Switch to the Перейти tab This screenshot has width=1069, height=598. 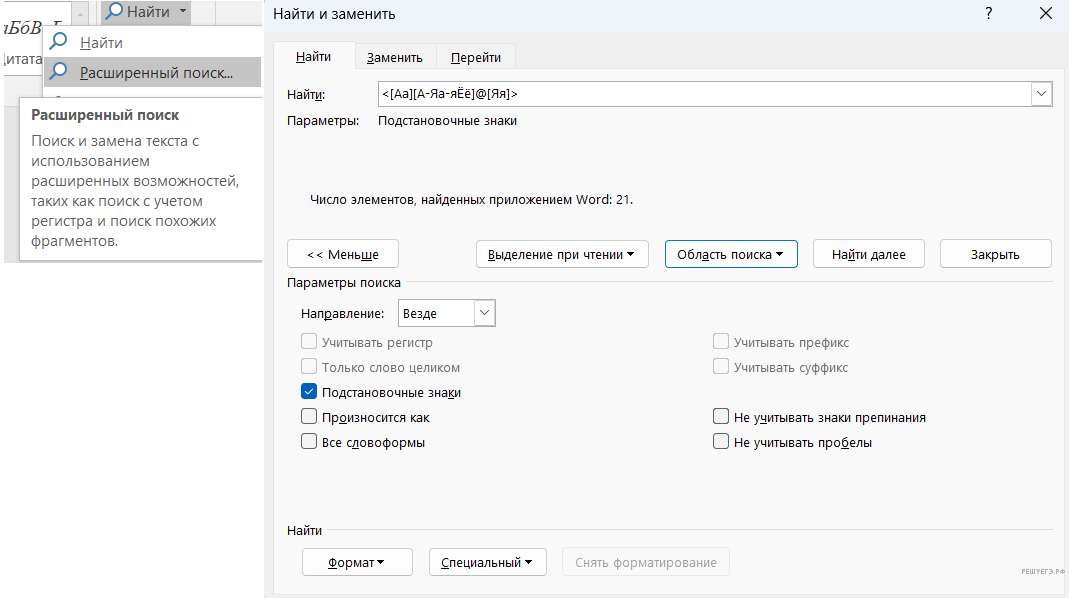pos(476,58)
